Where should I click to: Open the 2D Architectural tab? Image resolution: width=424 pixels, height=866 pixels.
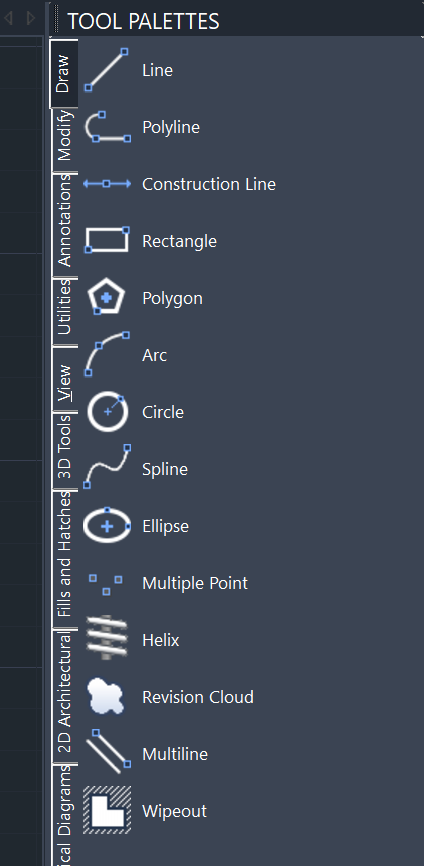point(65,693)
